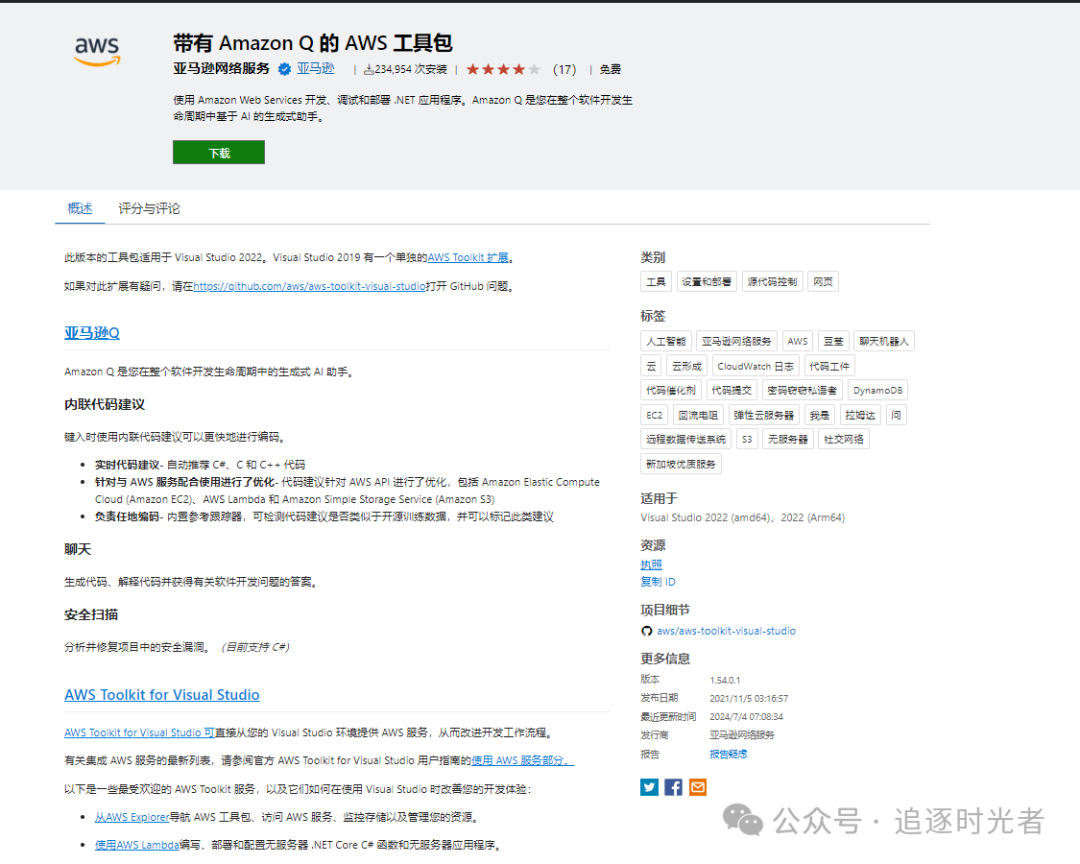1080x864 pixels.
Task: Click the CloudWatch 日志 tag
Action: (x=755, y=366)
